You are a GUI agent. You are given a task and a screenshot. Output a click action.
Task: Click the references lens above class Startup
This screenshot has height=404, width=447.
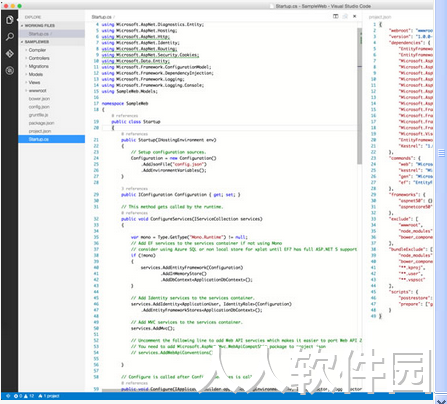pos(125,116)
